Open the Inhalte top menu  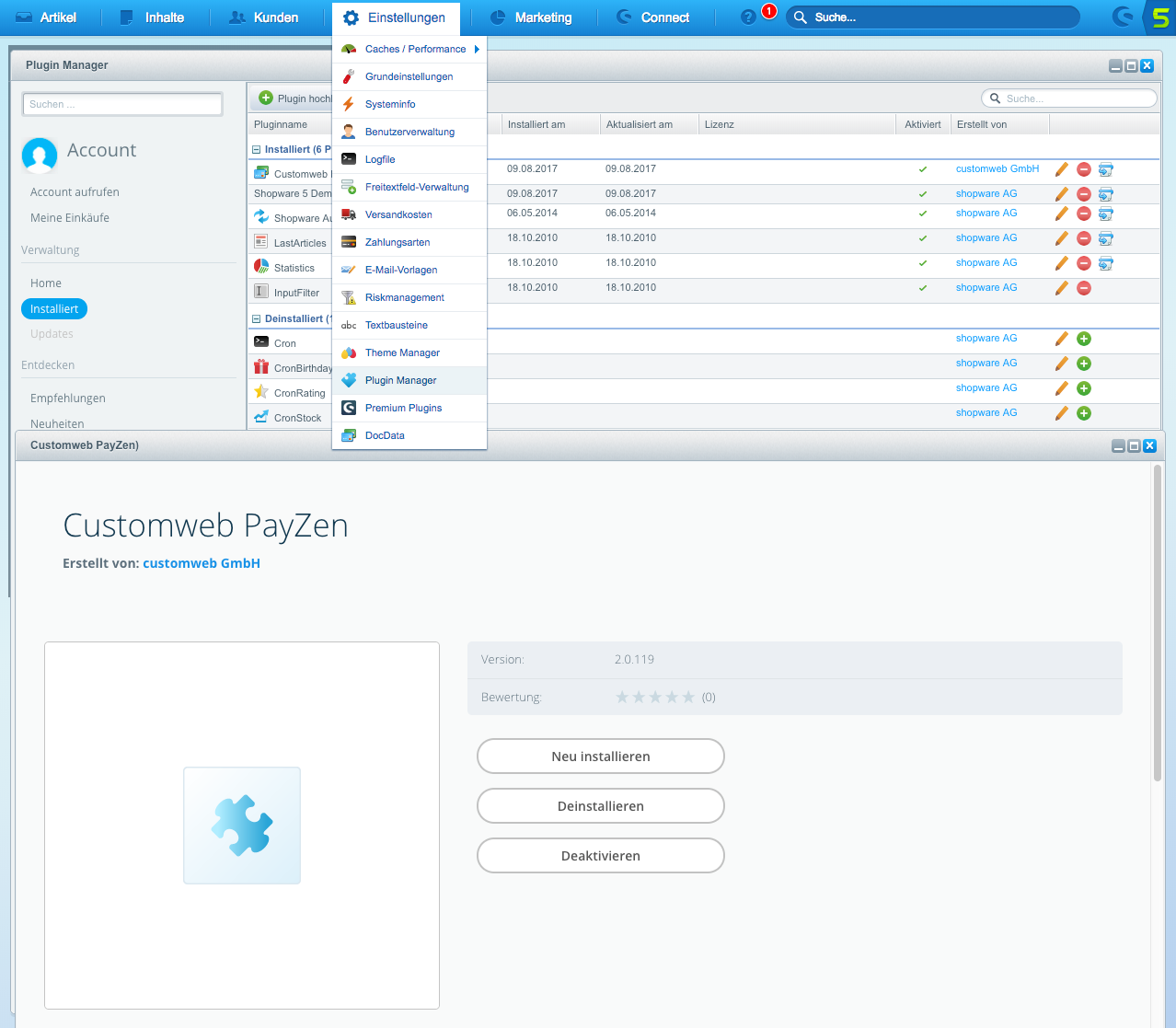tap(153, 17)
